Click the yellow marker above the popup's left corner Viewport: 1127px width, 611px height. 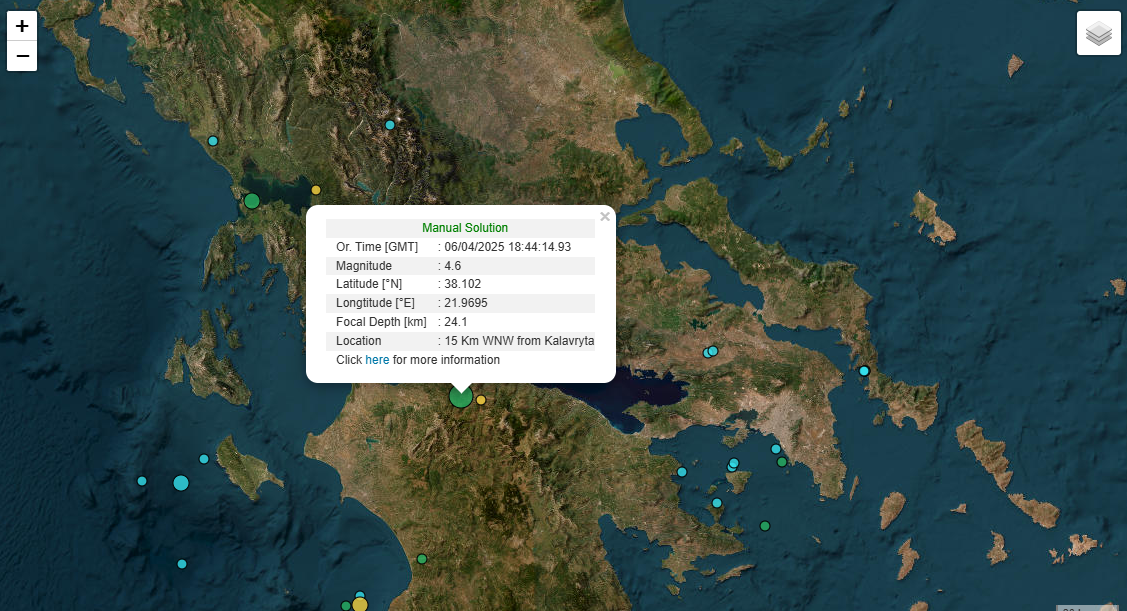316,190
